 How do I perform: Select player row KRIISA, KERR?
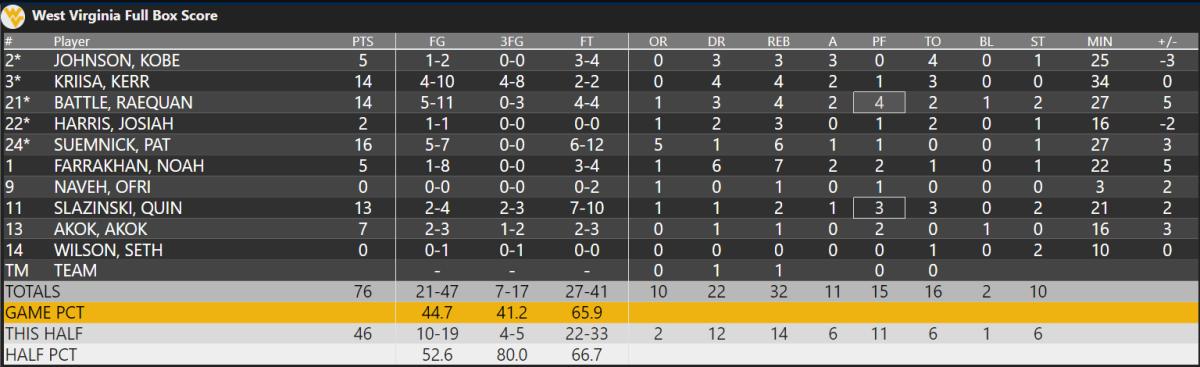tap(600, 81)
